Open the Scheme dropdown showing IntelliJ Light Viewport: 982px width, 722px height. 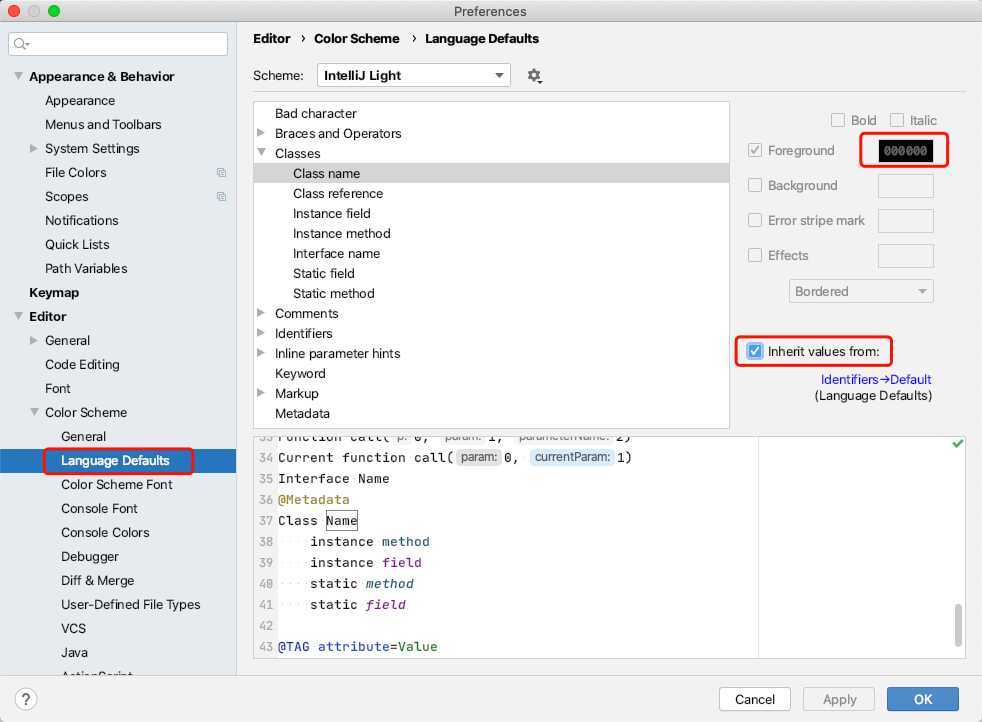413,75
